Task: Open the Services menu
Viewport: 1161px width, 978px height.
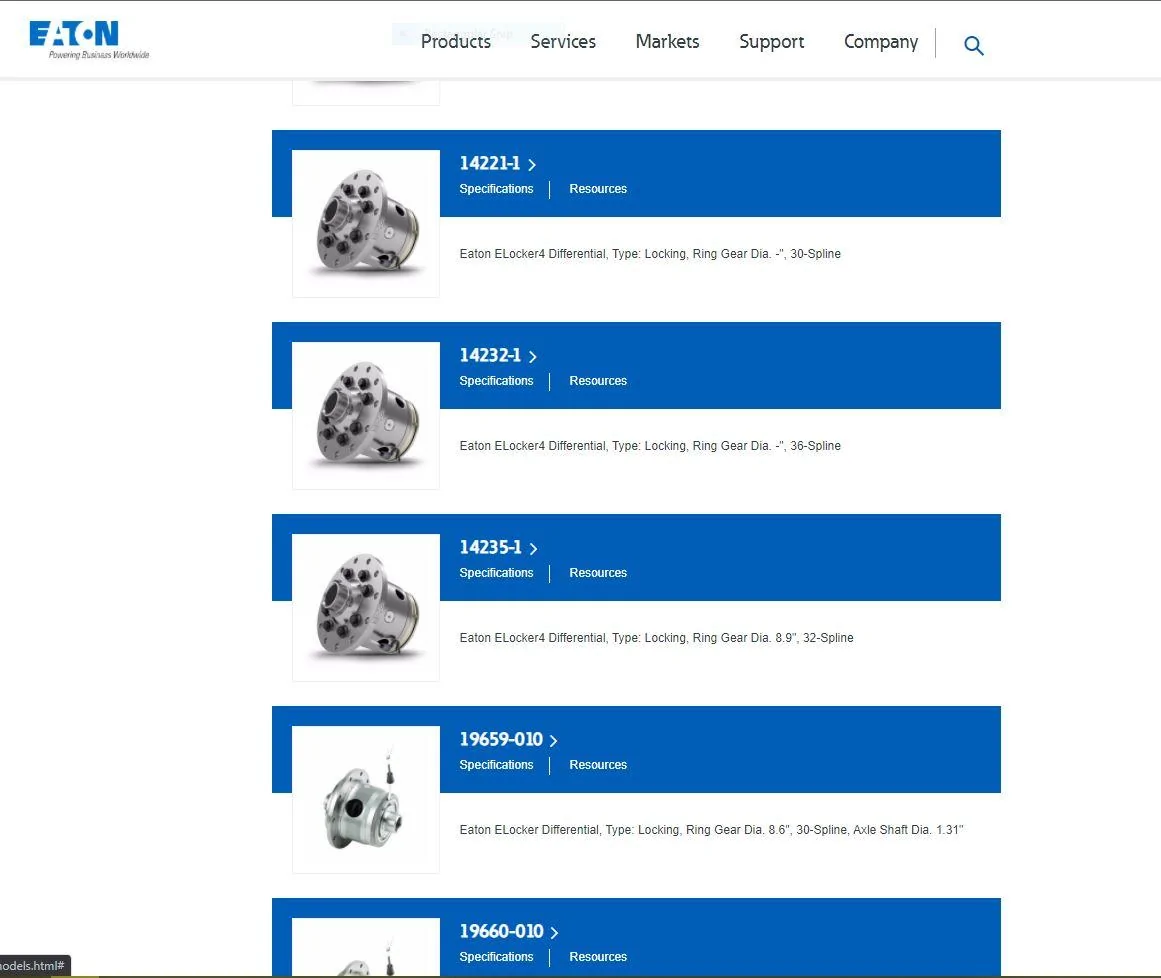Action: (563, 41)
